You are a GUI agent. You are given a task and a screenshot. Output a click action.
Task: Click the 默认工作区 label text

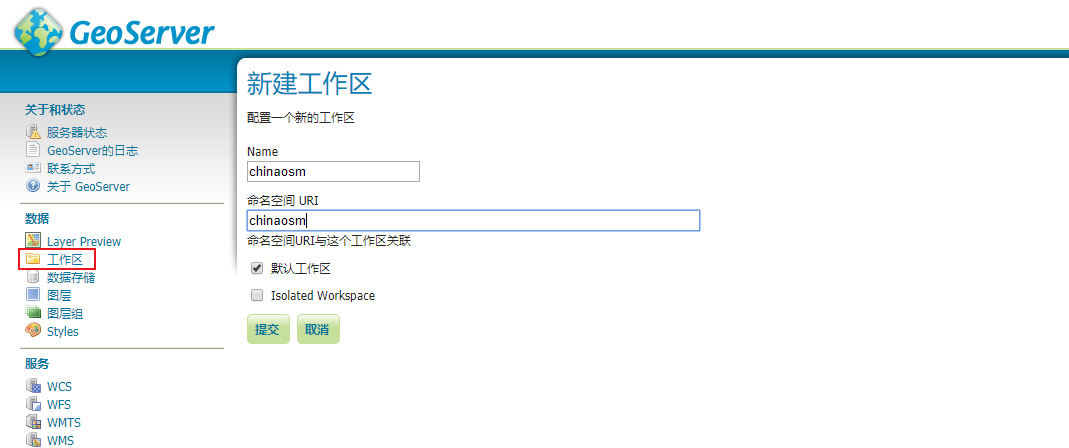pos(301,269)
